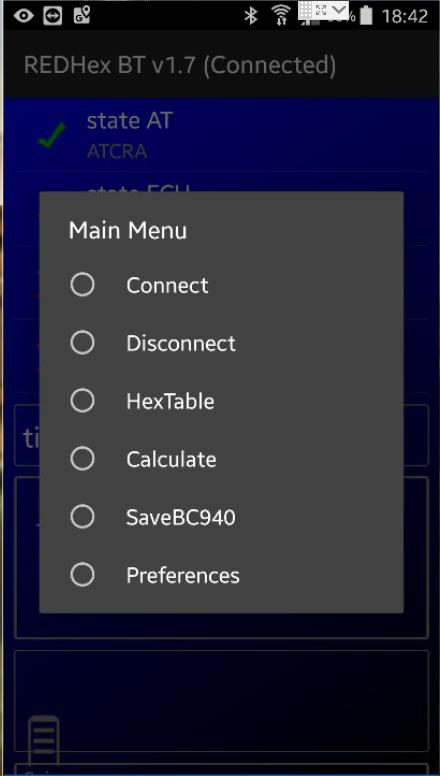
Task: Choose the HexTable menu entry label
Action: (170, 401)
